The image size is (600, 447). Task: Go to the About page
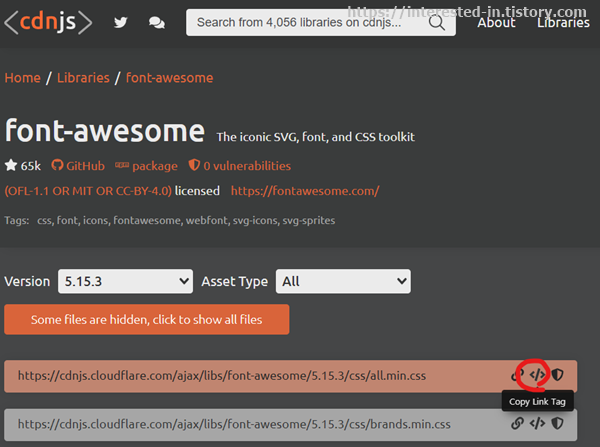(x=496, y=23)
